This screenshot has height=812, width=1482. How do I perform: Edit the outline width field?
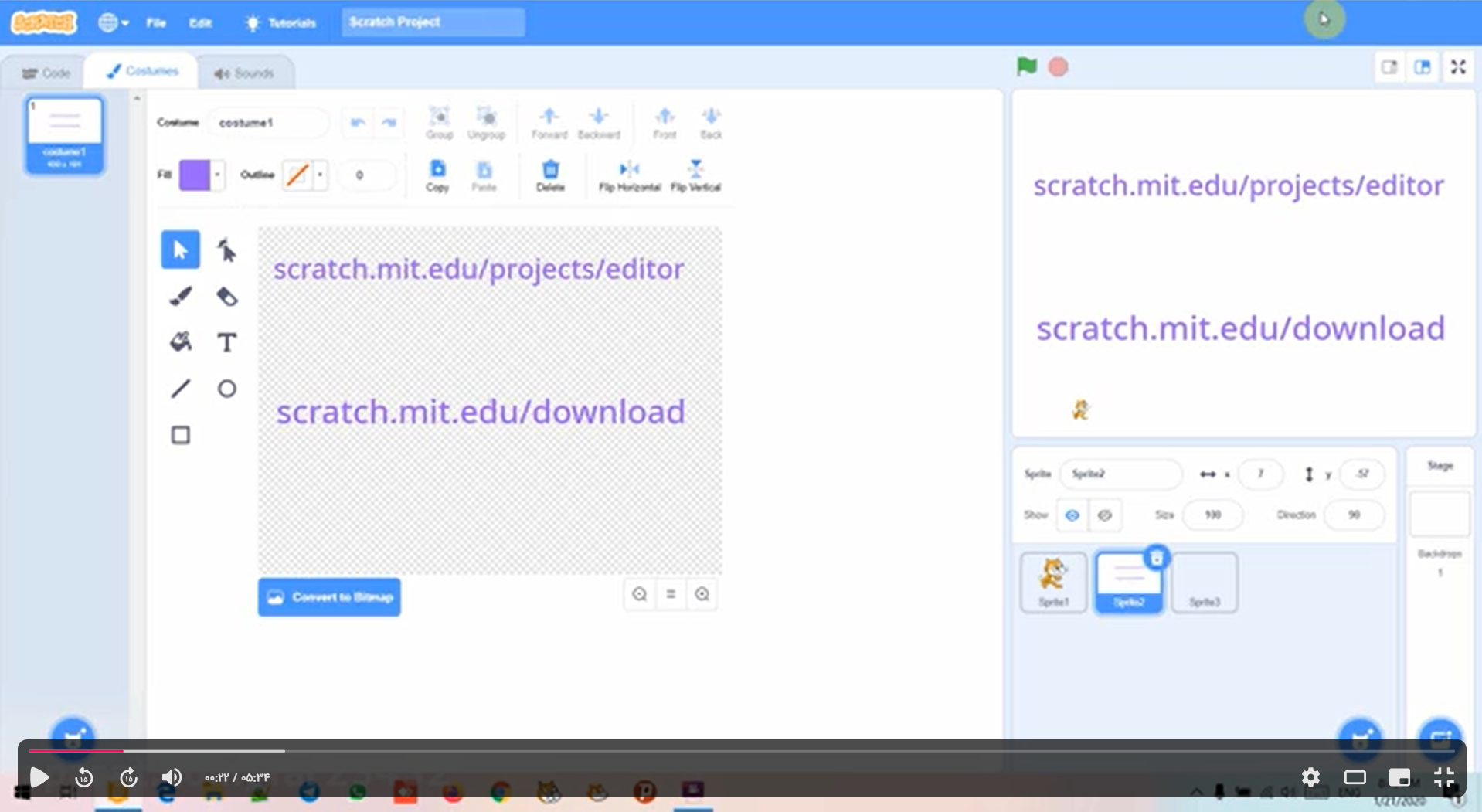[x=368, y=175]
